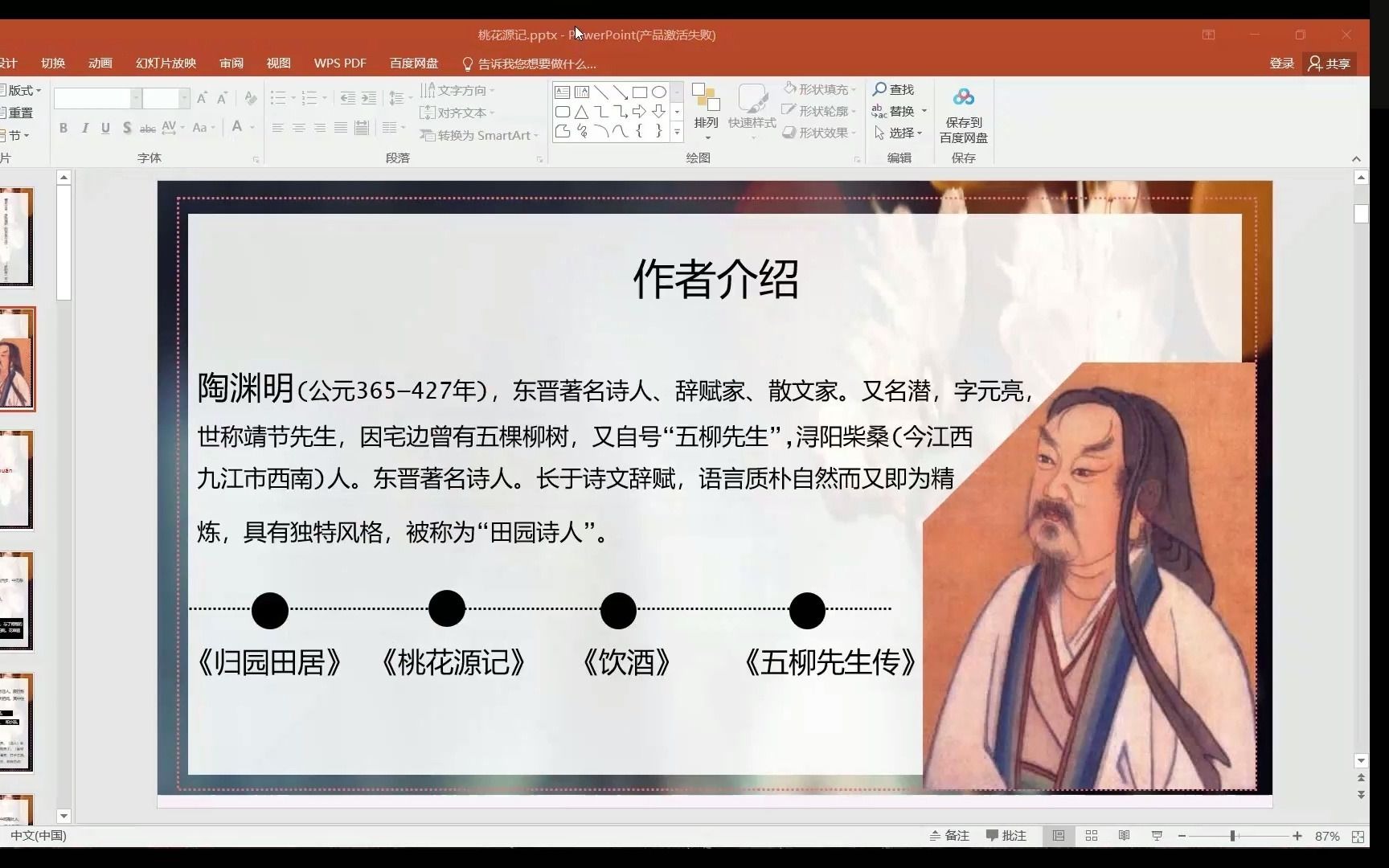The image size is (1389, 868).
Task: Increase list indent level
Action: click(369, 98)
